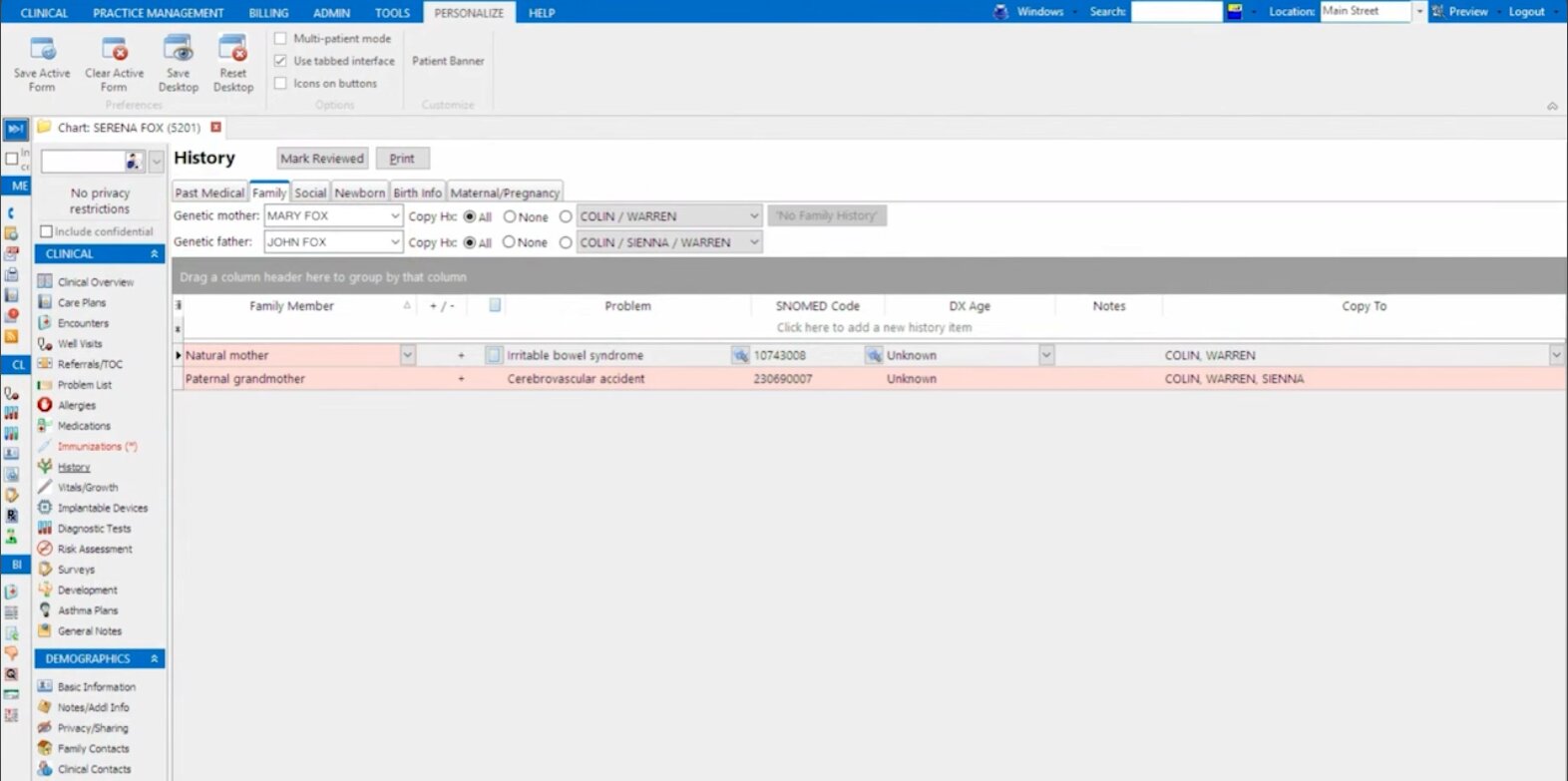Viewport: 1568px width, 781px height.
Task: Switch to the Social history tab
Action: (310, 193)
